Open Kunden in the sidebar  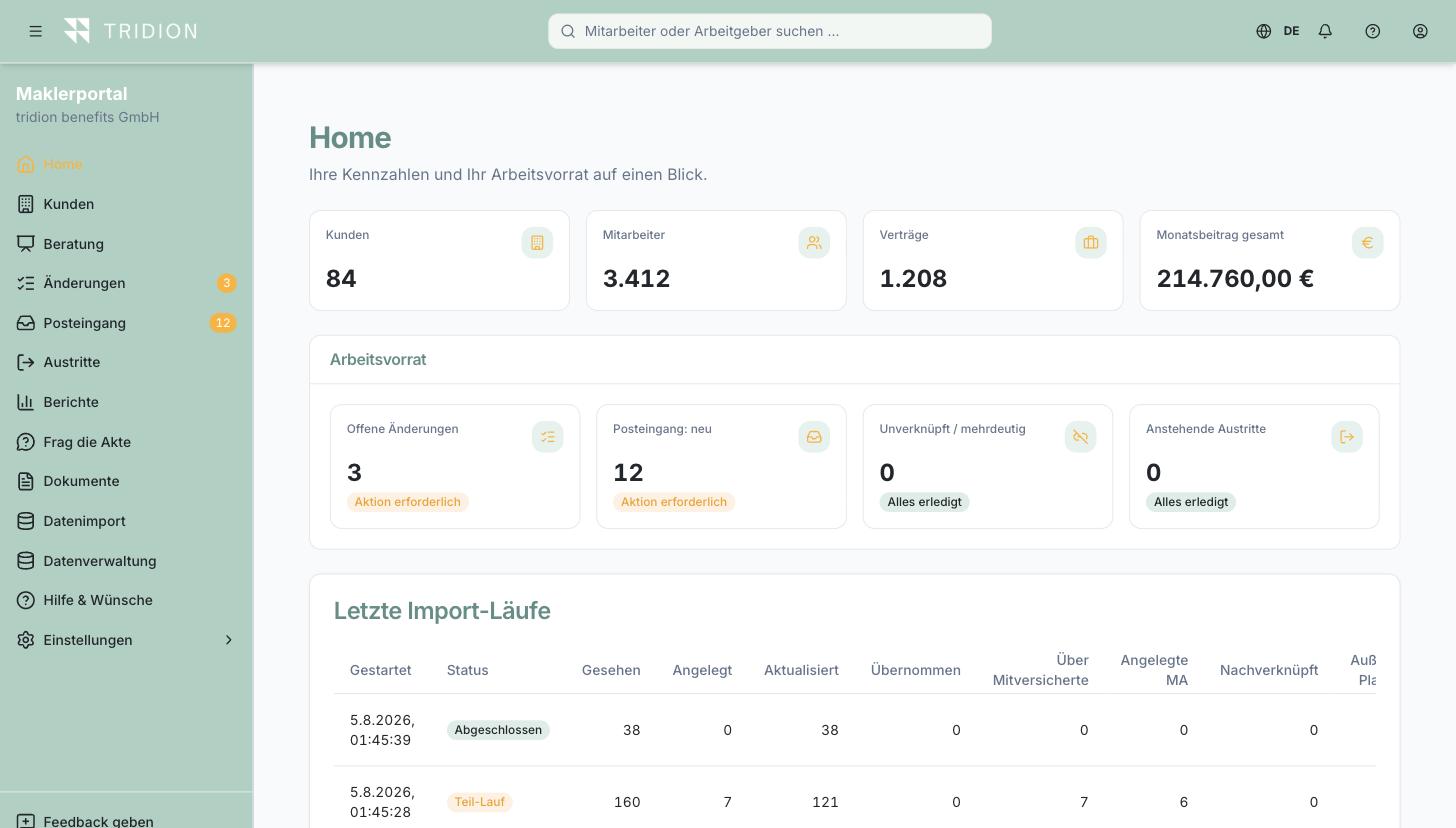(126, 204)
